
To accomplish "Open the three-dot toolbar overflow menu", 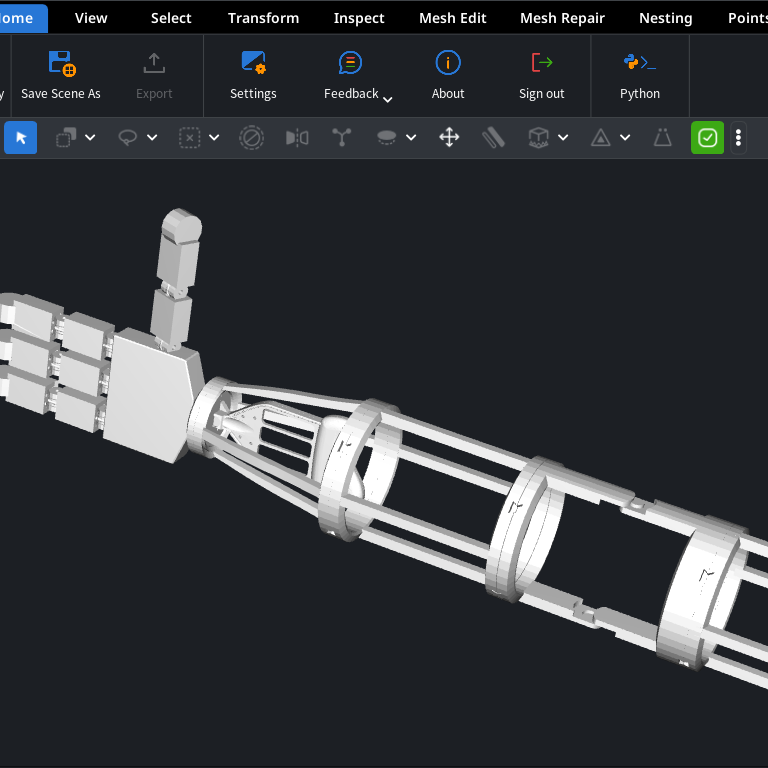I will pyautogui.click(x=738, y=138).
